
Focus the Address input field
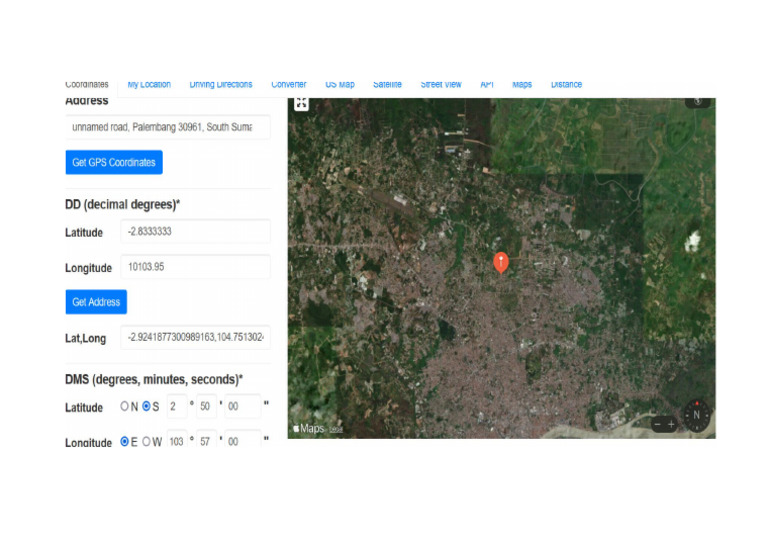[x=168, y=127]
